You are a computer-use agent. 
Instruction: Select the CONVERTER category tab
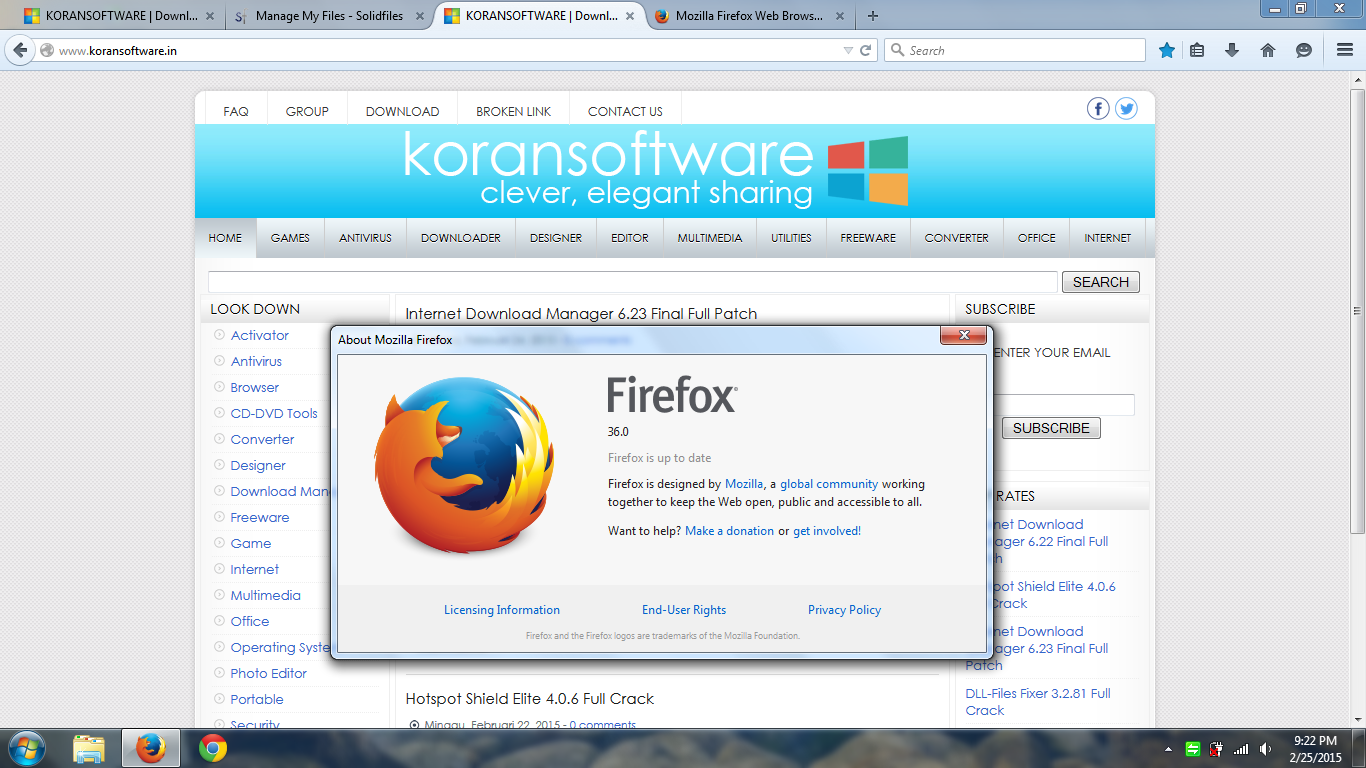(x=956, y=238)
